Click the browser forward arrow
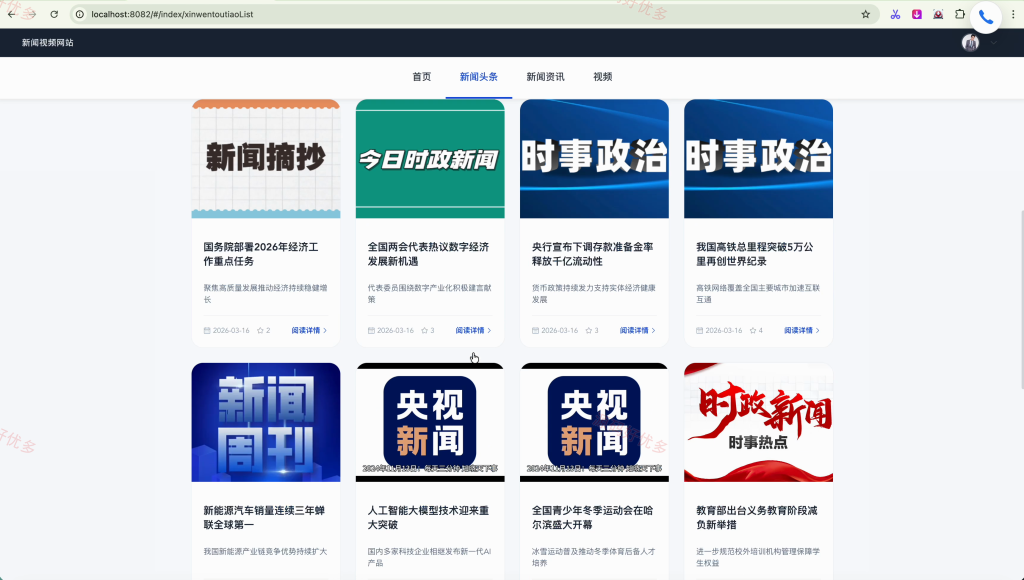 pos(30,14)
